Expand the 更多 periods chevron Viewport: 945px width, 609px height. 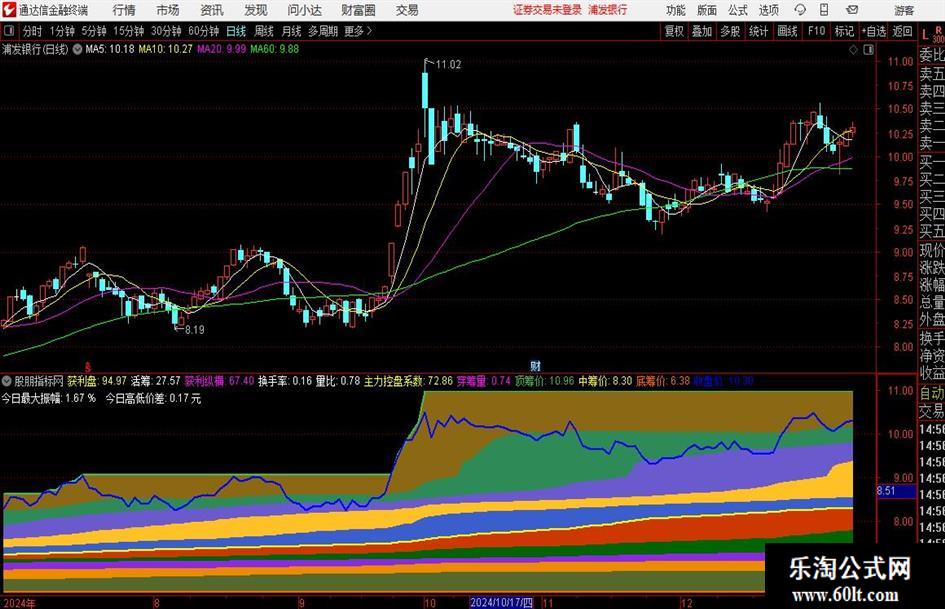(359, 31)
